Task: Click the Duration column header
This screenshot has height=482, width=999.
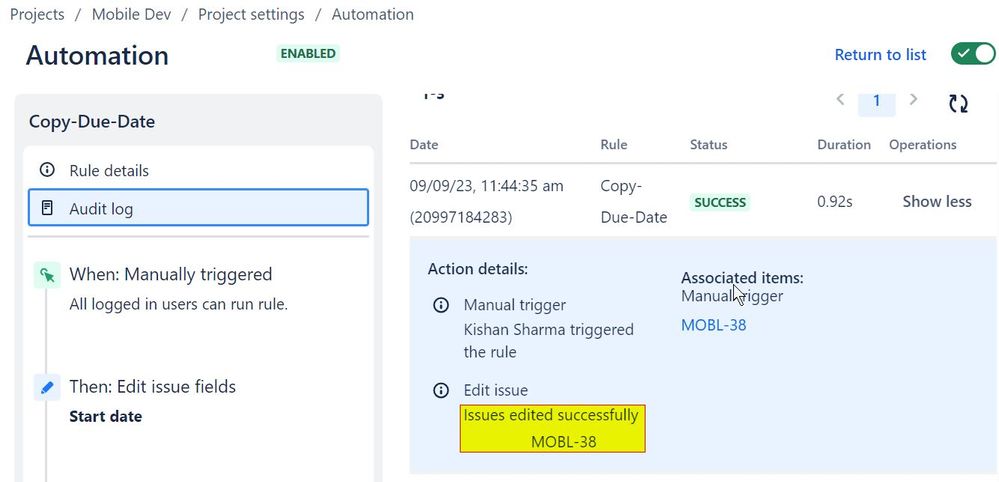Action: 844,145
